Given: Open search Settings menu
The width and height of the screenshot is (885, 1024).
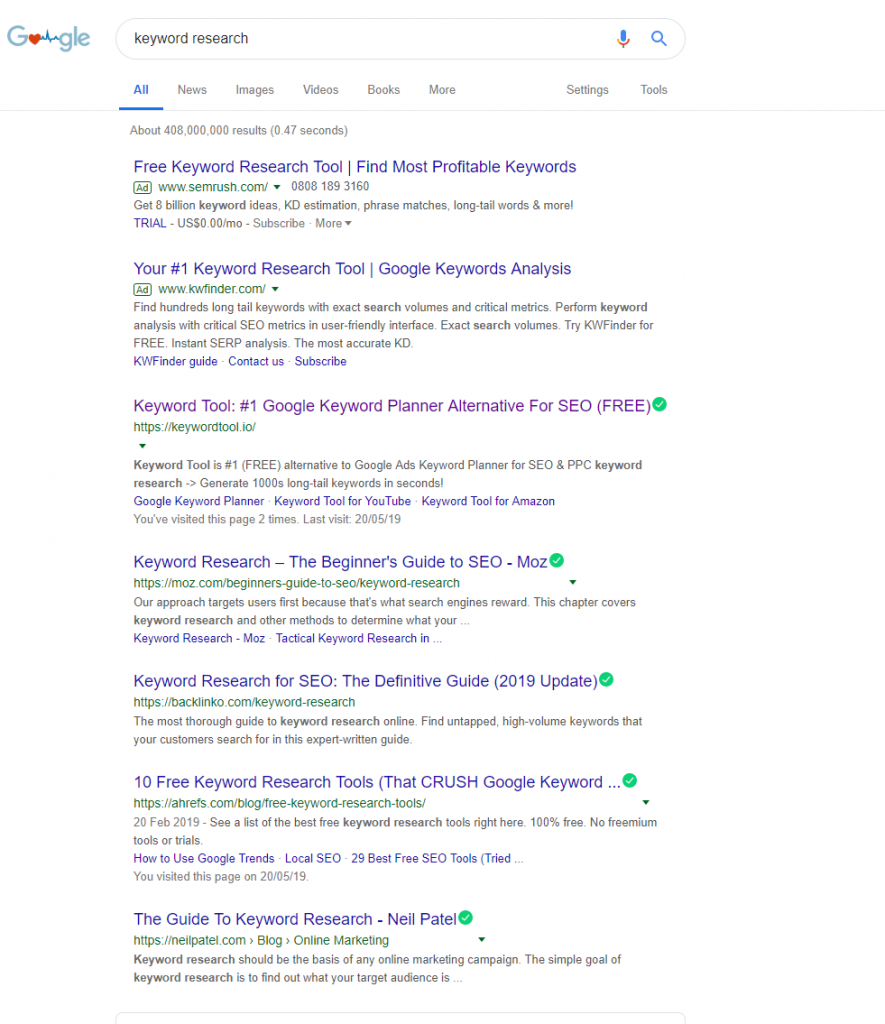Looking at the screenshot, I should click(x=587, y=90).
